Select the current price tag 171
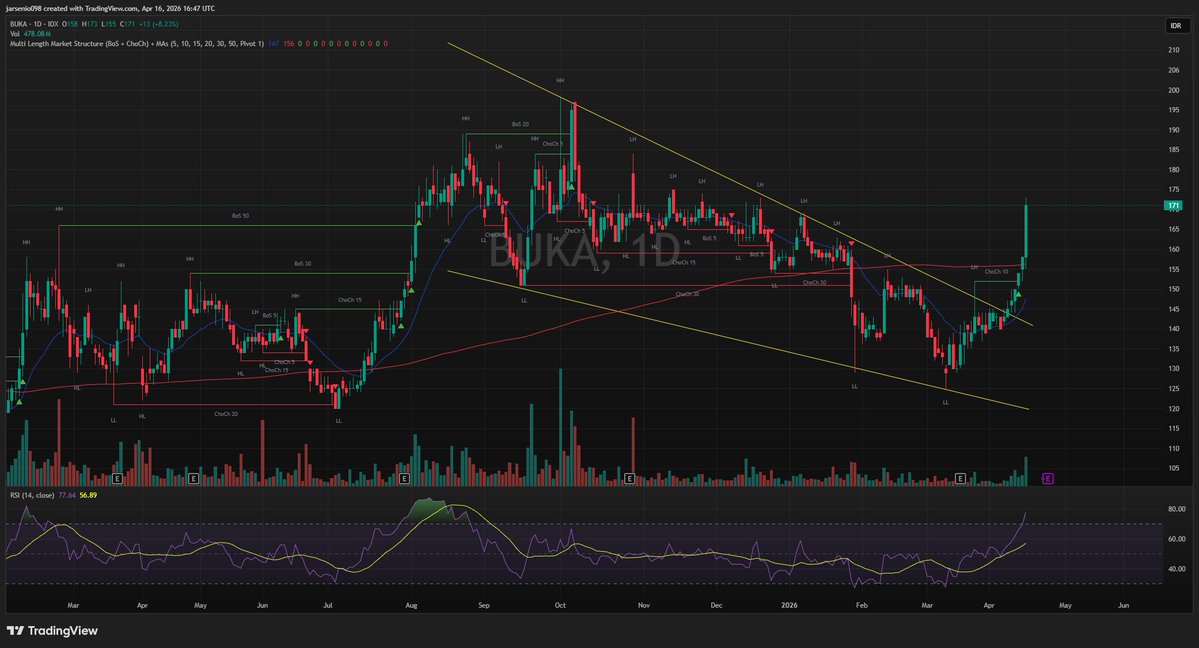Viewport: 1199px width, 648px height. click(1173, 206)
